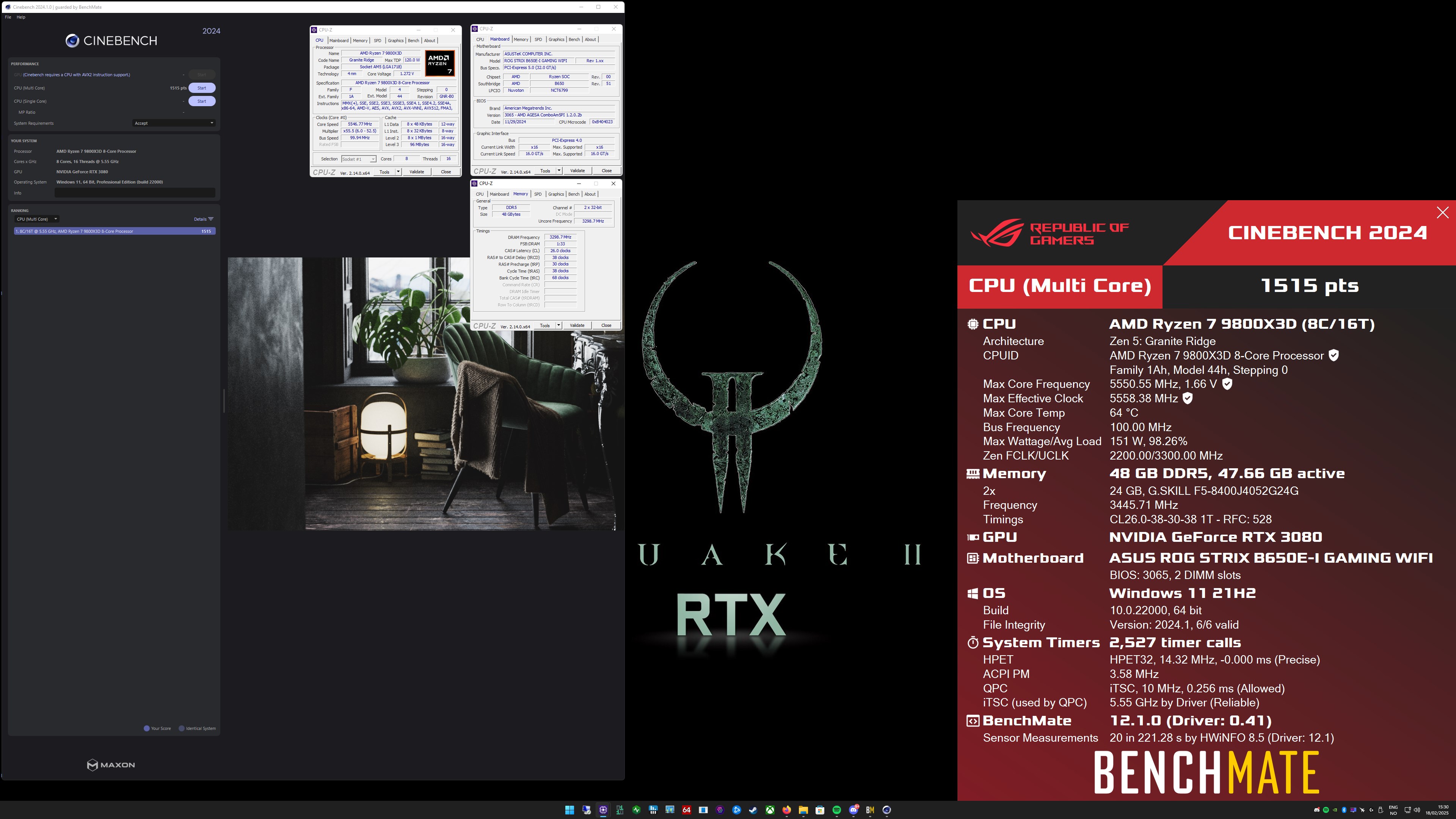Screen dimensions: 1456x819
Task: Click the Info input field in Your System
Action: tap(135, 193)
